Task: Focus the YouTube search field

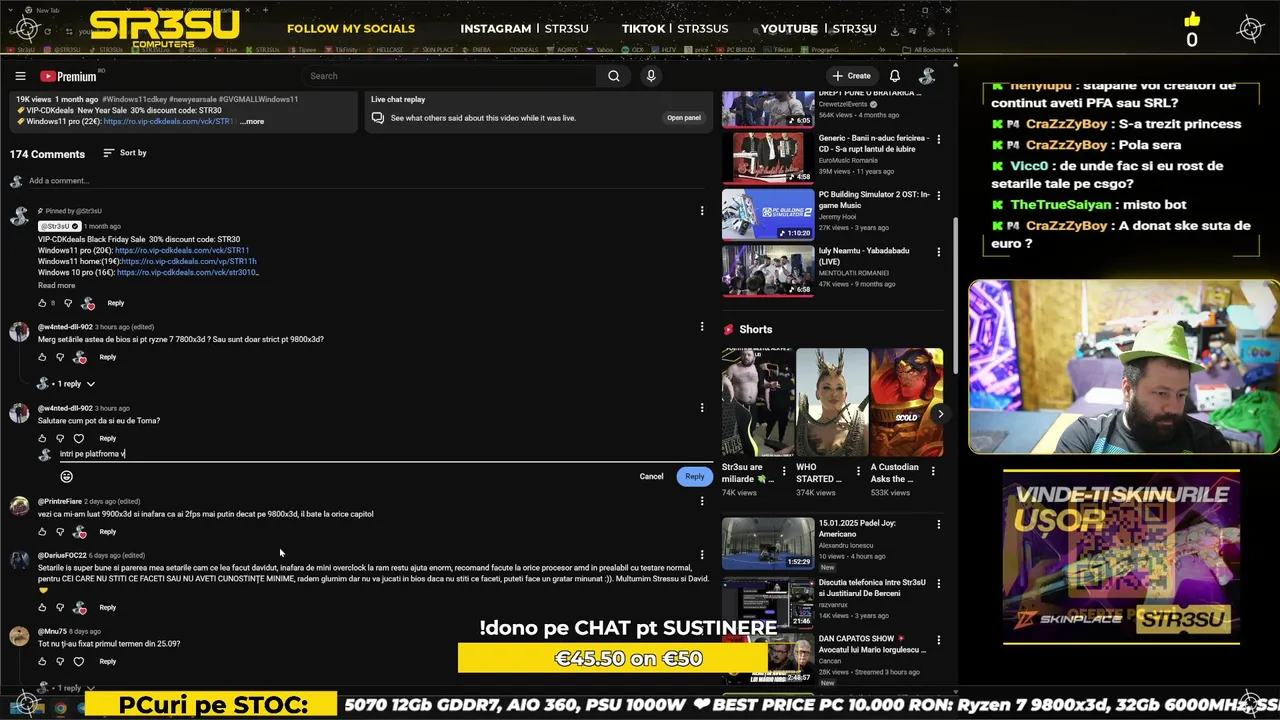Action: point(450,76)
